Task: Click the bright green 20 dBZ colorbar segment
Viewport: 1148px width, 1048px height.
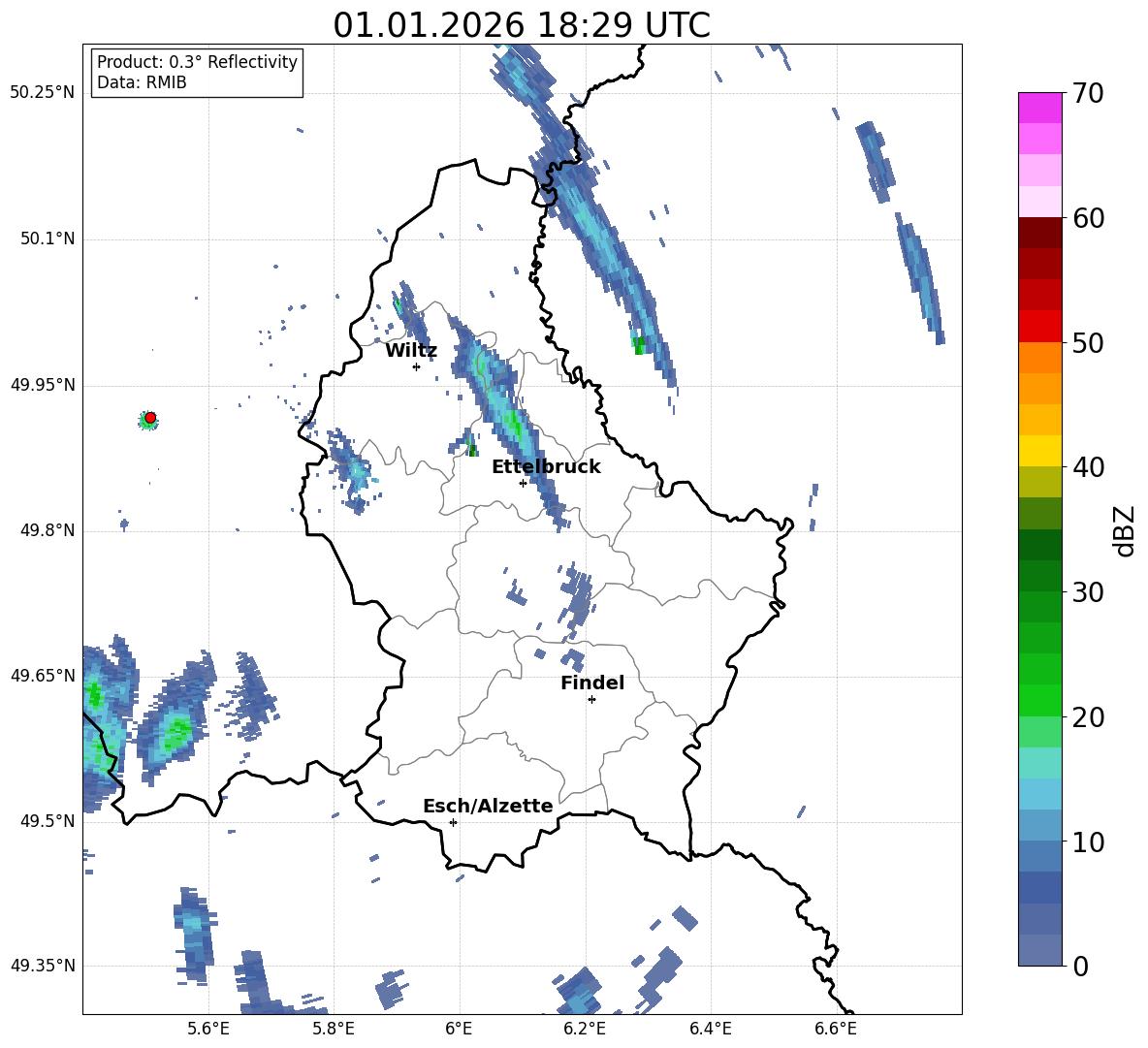Action: 1039,701
